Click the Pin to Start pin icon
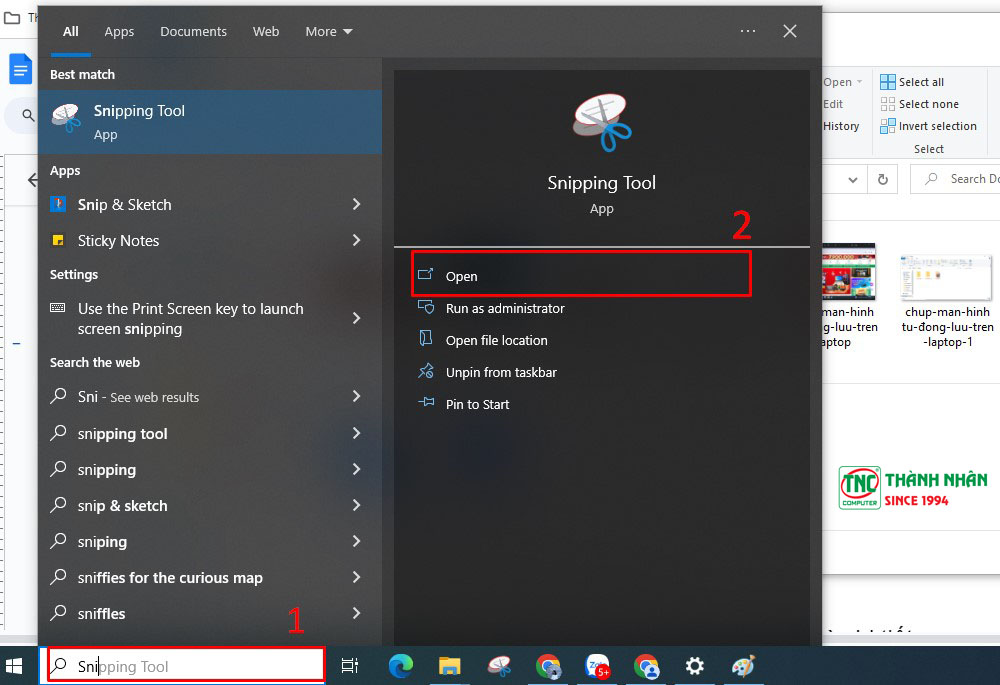This screenshot has height=685, width=1000. [425, 402]
